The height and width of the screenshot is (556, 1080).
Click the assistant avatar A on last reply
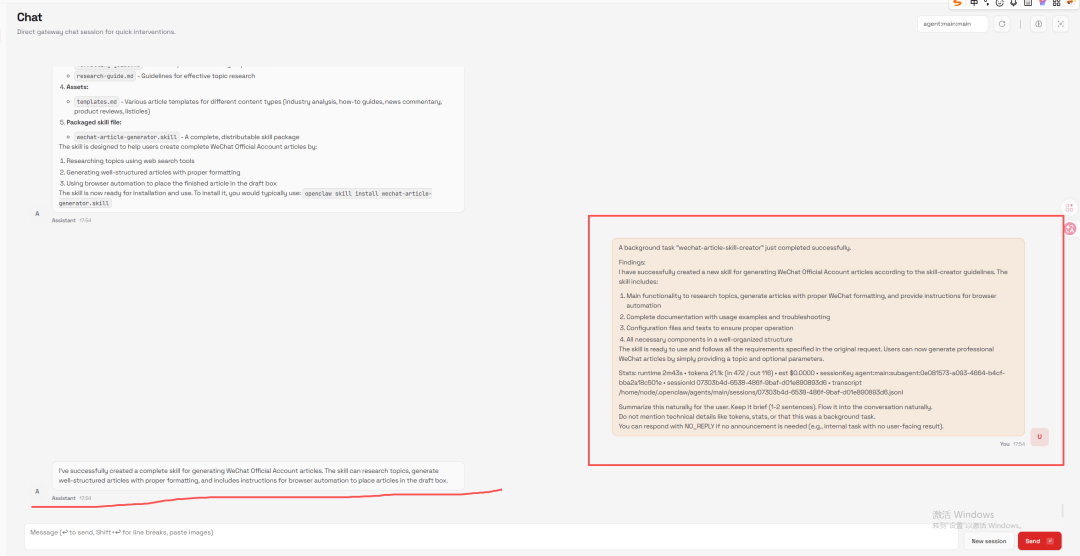tap(37, 491)
